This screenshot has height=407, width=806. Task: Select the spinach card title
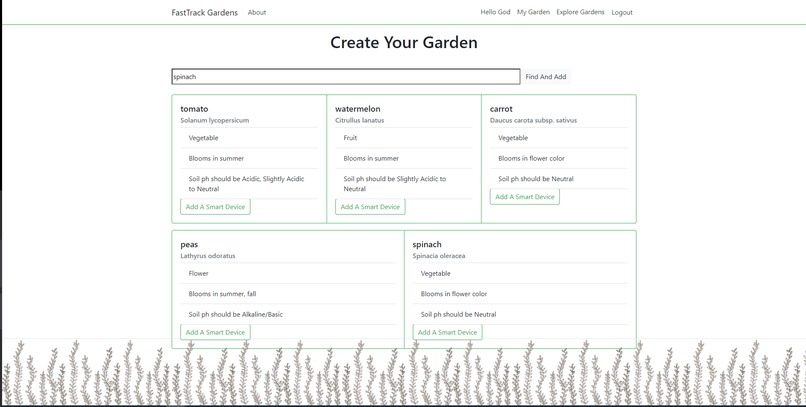point(427,245)
